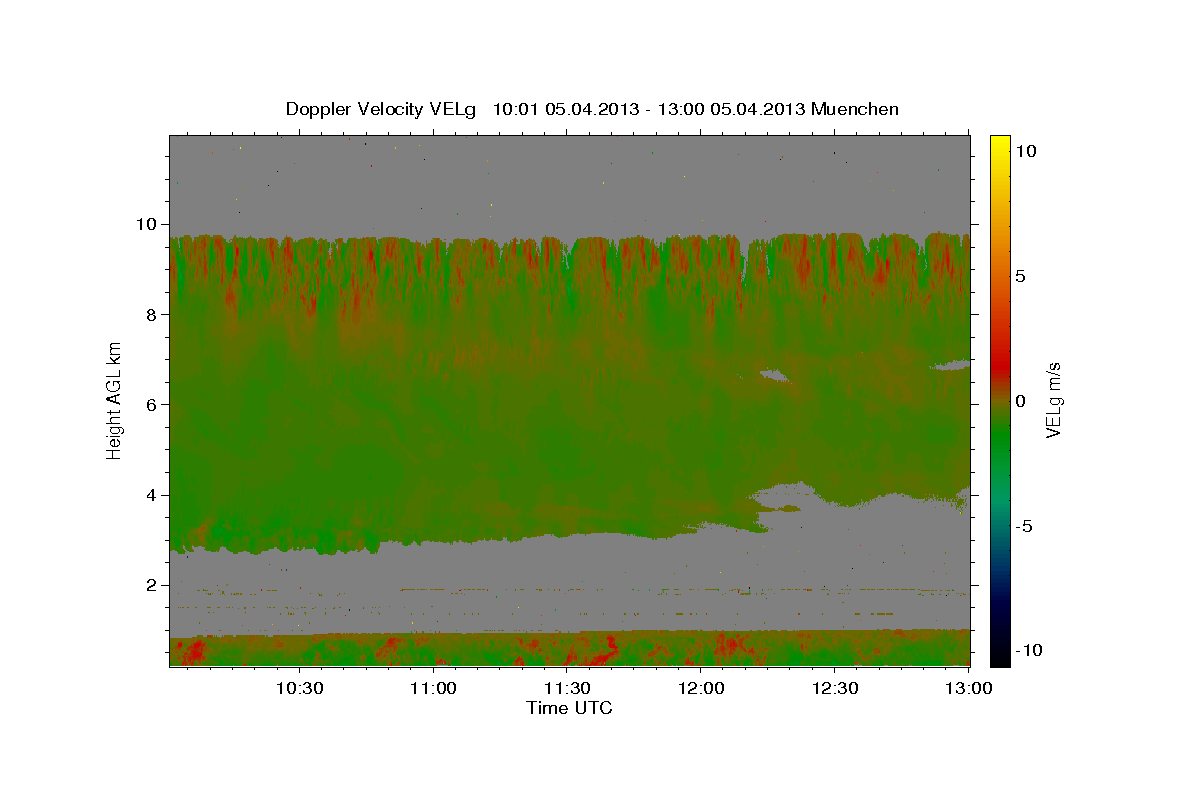Click the plot title 'Doppler Velocity VELg'
Viewport: 1200px width, 800px height.
pos(381,109)
